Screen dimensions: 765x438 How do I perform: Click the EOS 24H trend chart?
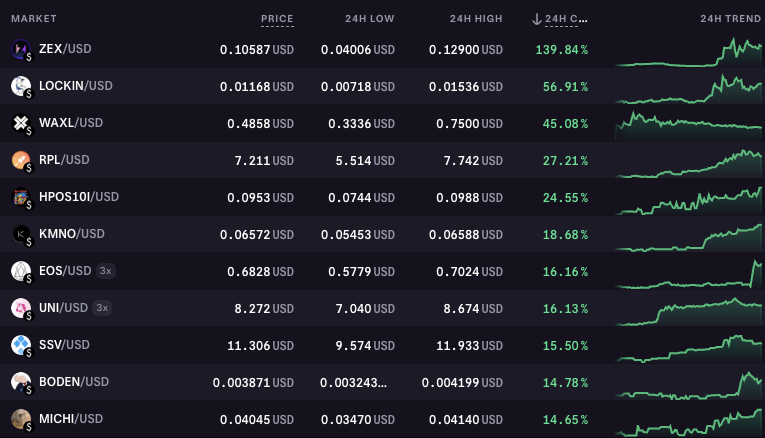point(688,274)
